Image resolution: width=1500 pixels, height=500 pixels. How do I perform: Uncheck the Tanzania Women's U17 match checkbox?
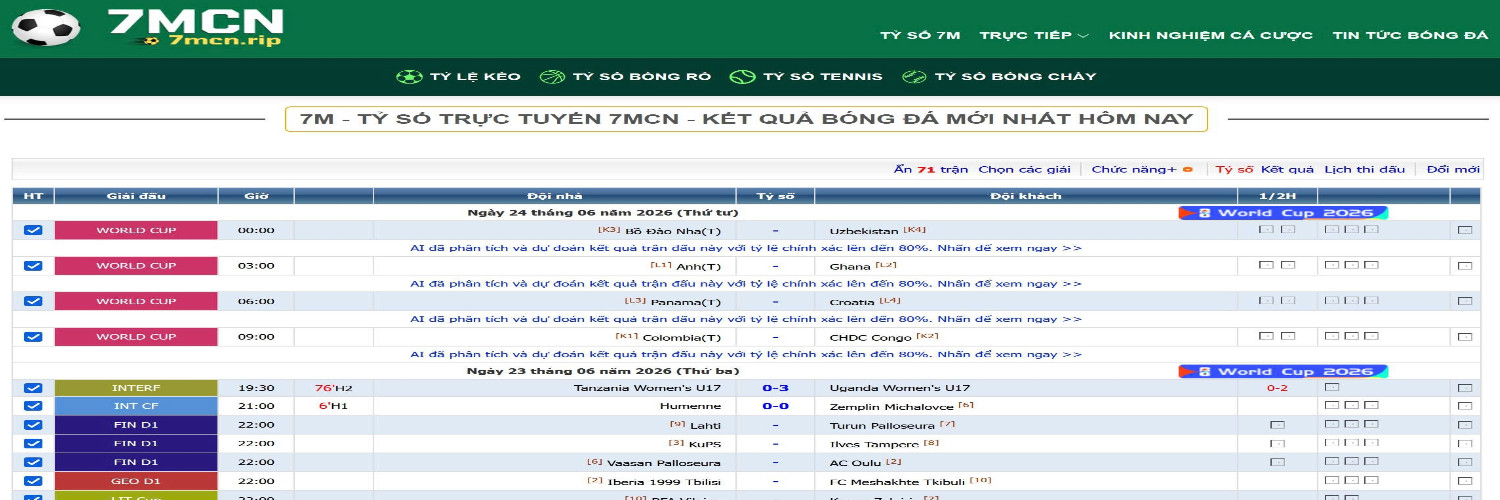(x=33, y=388)
